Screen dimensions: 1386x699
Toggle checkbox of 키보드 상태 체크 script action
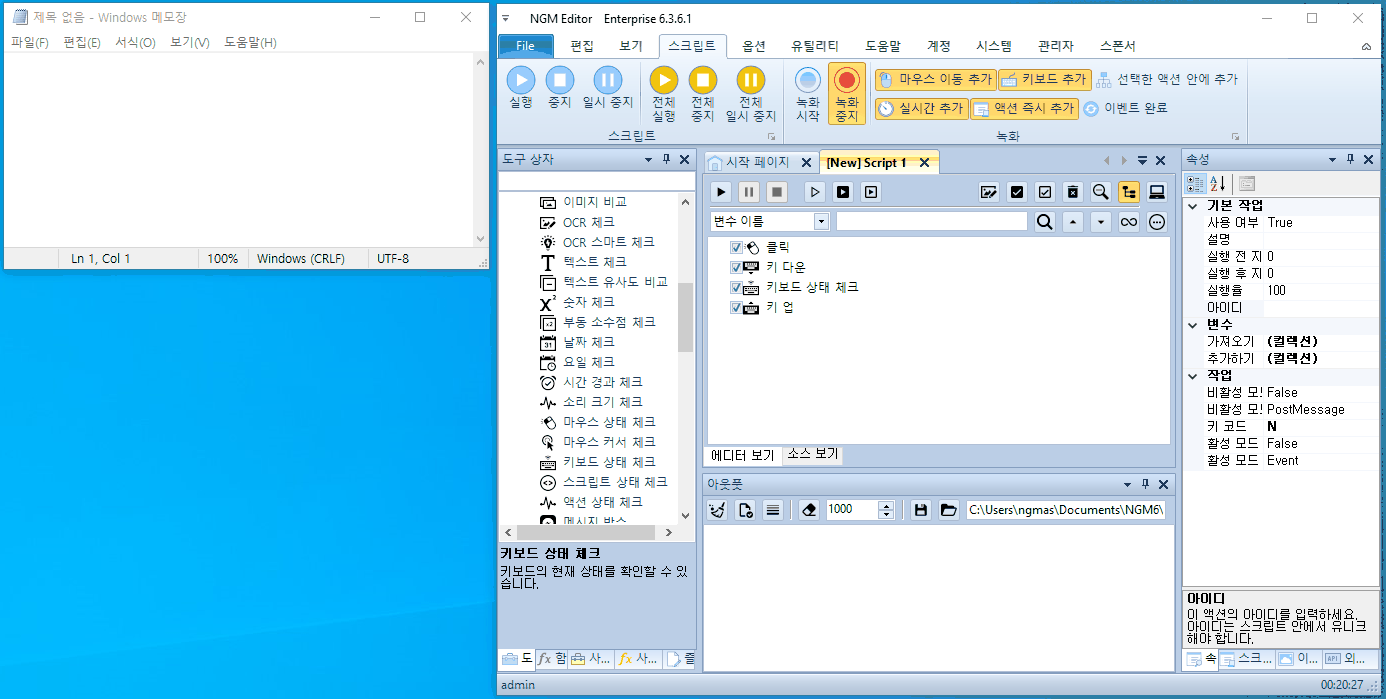tap(737, 287)
